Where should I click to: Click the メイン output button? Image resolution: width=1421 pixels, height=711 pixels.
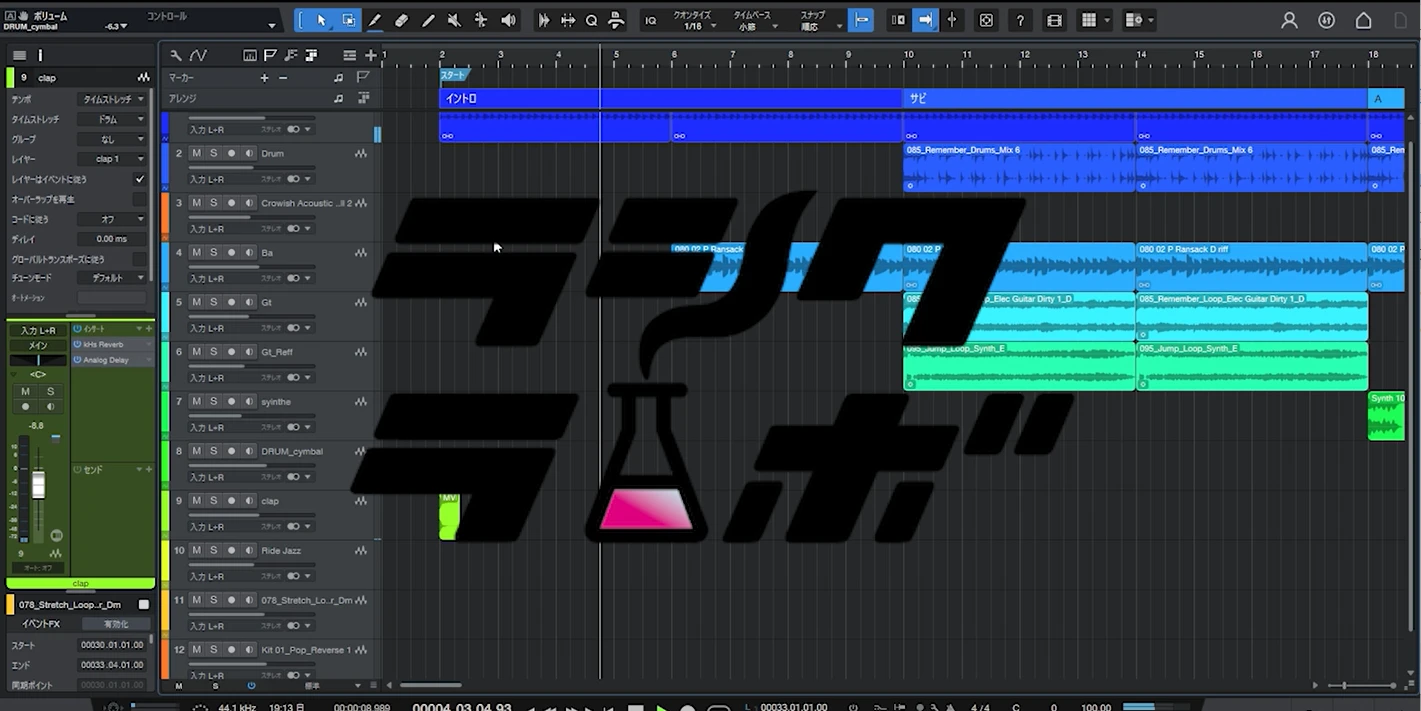pos(38,345)
